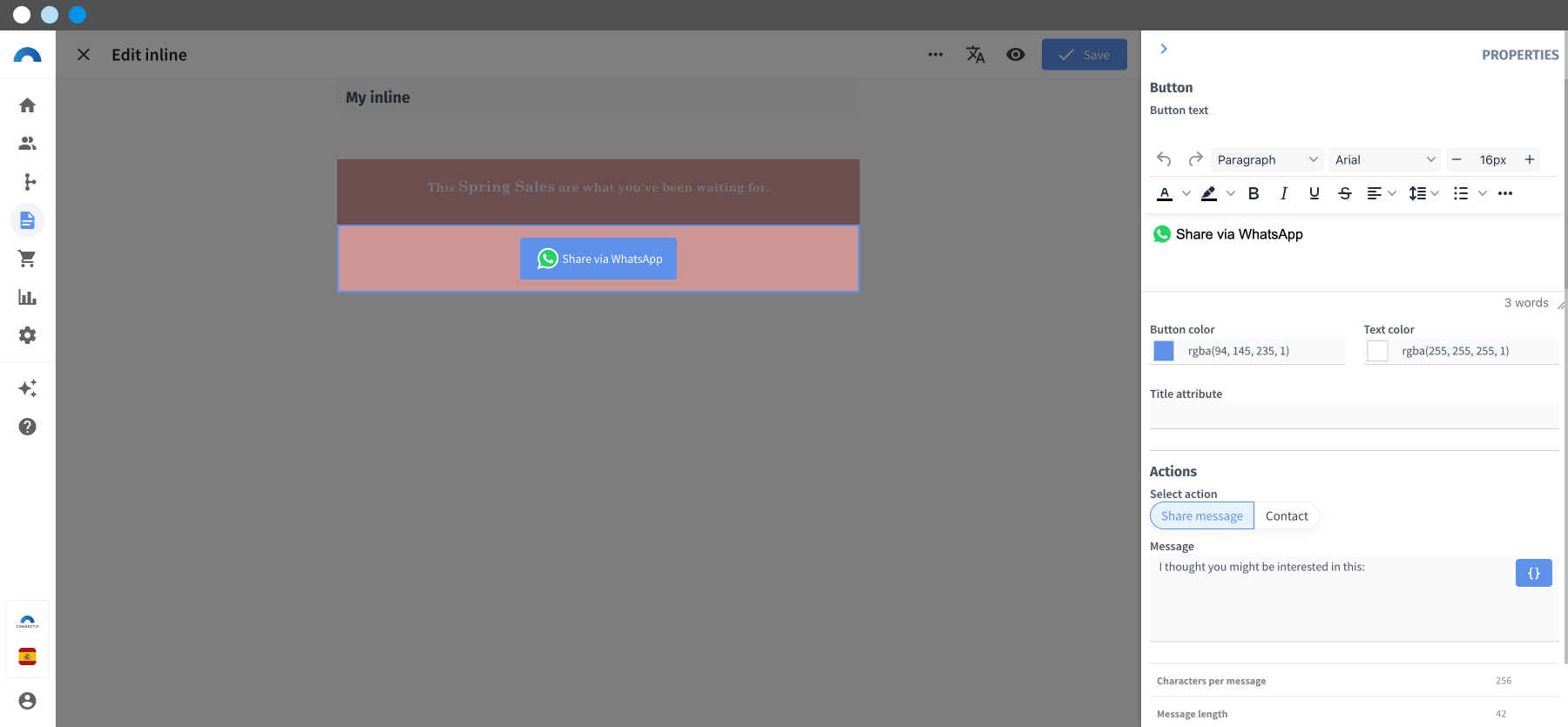Screen dimensions: 1568x727
Task: Click the WhatsApp icon in button text editor
Action: click(x=1162, y=234)
